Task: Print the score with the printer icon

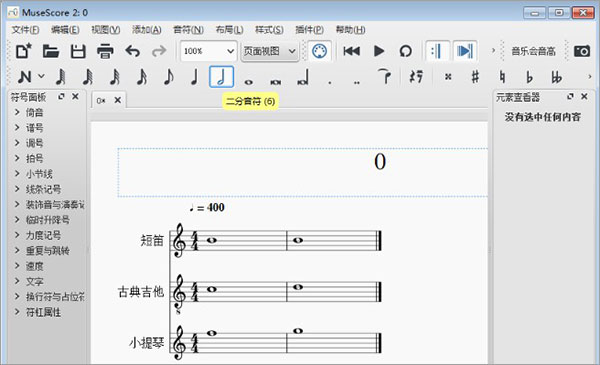Action: coord(105,51)
